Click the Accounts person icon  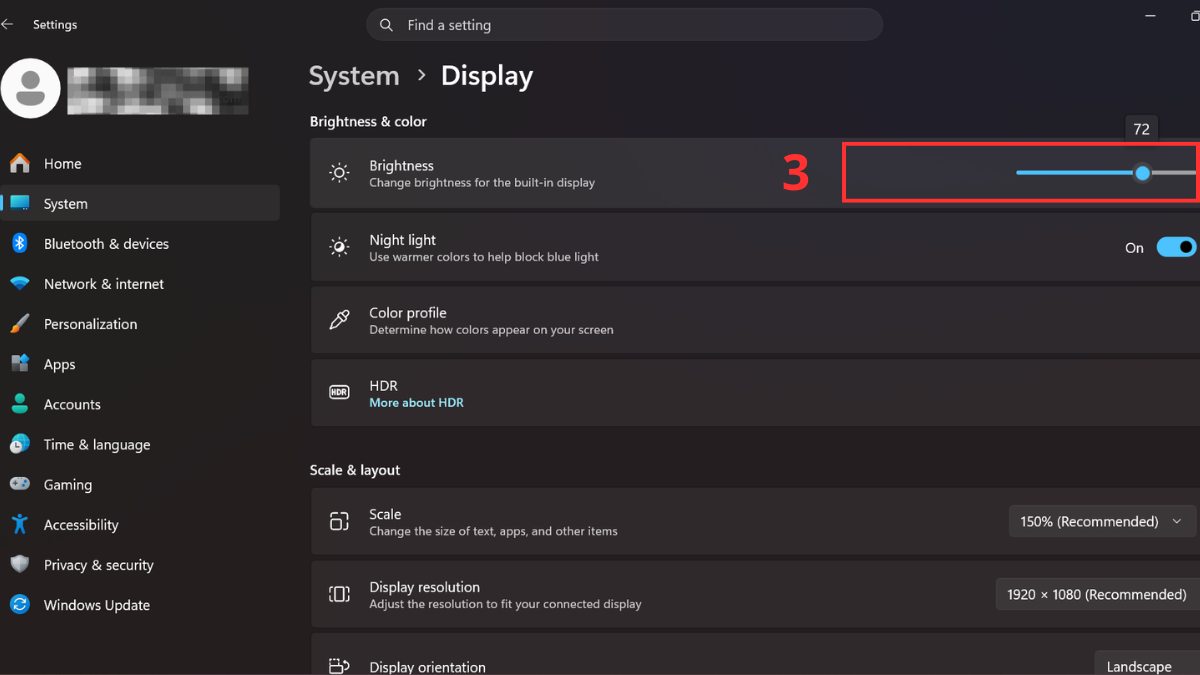(20, 404)
